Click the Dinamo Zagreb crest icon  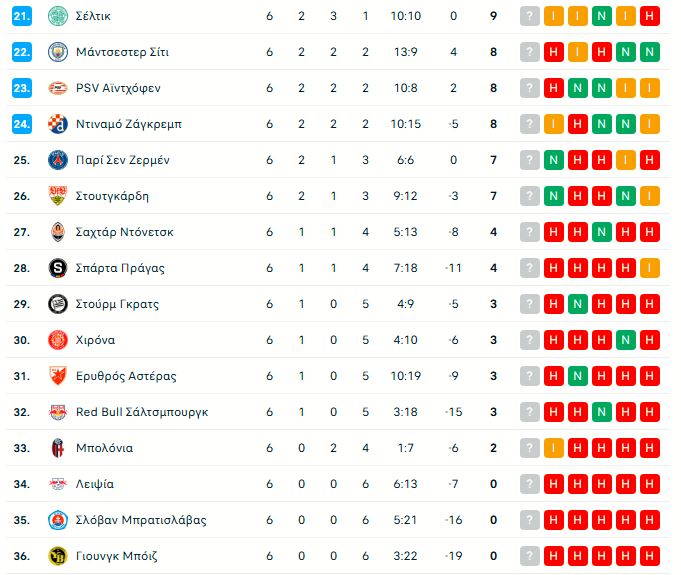click(x=58, y=124)
